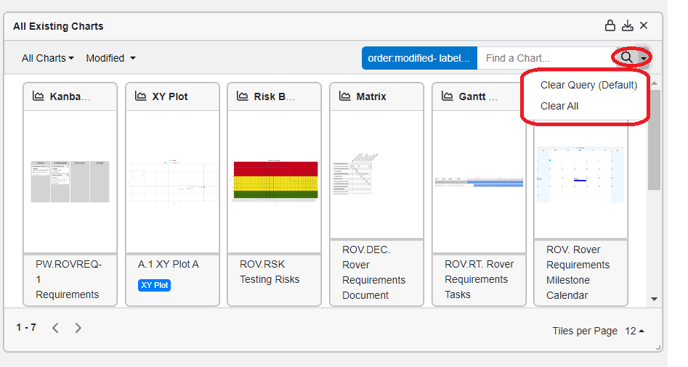Click the All Existing Charts panel title
Viewport: 688px width, 367px height.
[58, 26]
